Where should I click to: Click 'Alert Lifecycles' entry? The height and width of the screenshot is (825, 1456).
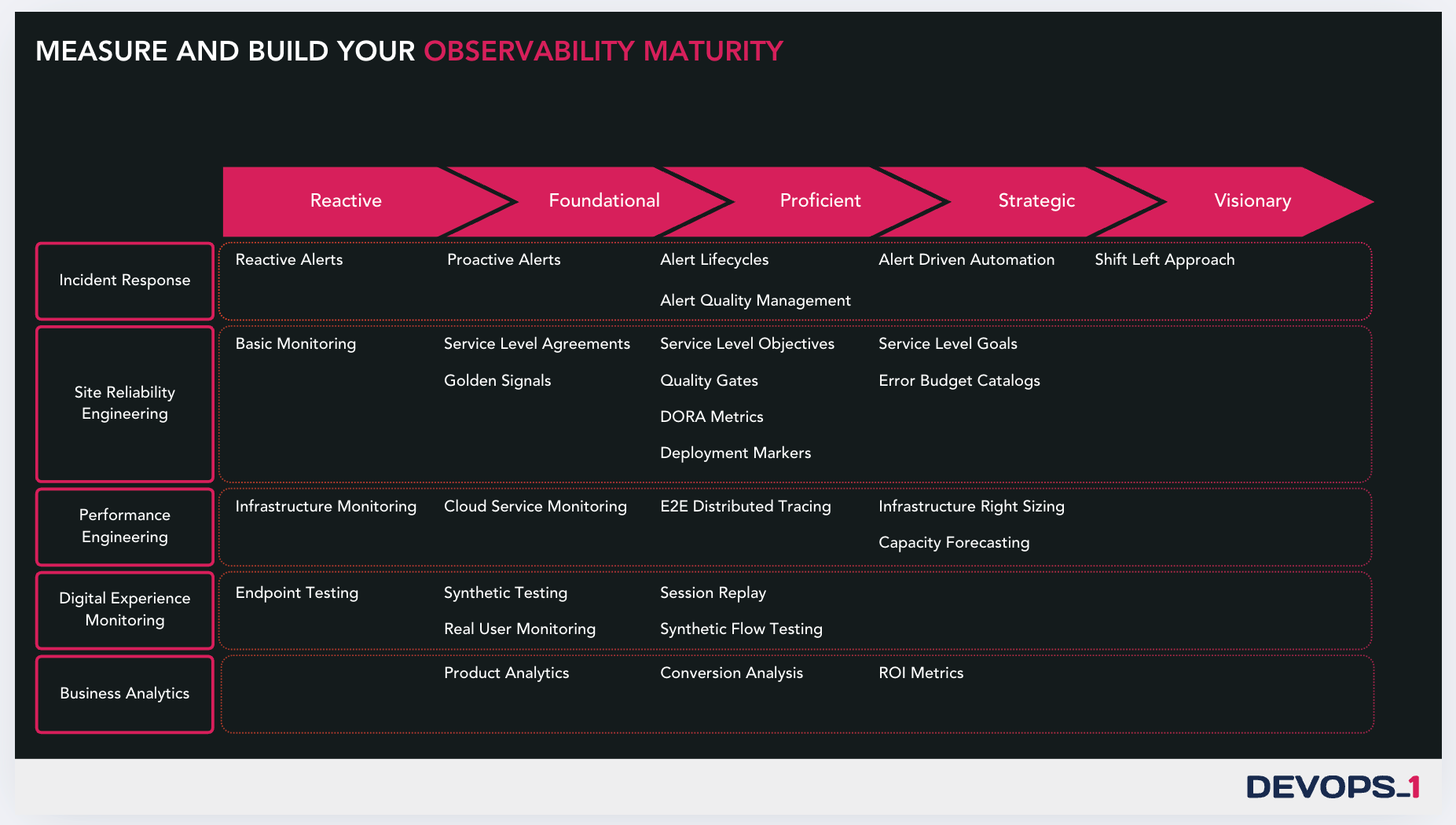click(714, 260)
